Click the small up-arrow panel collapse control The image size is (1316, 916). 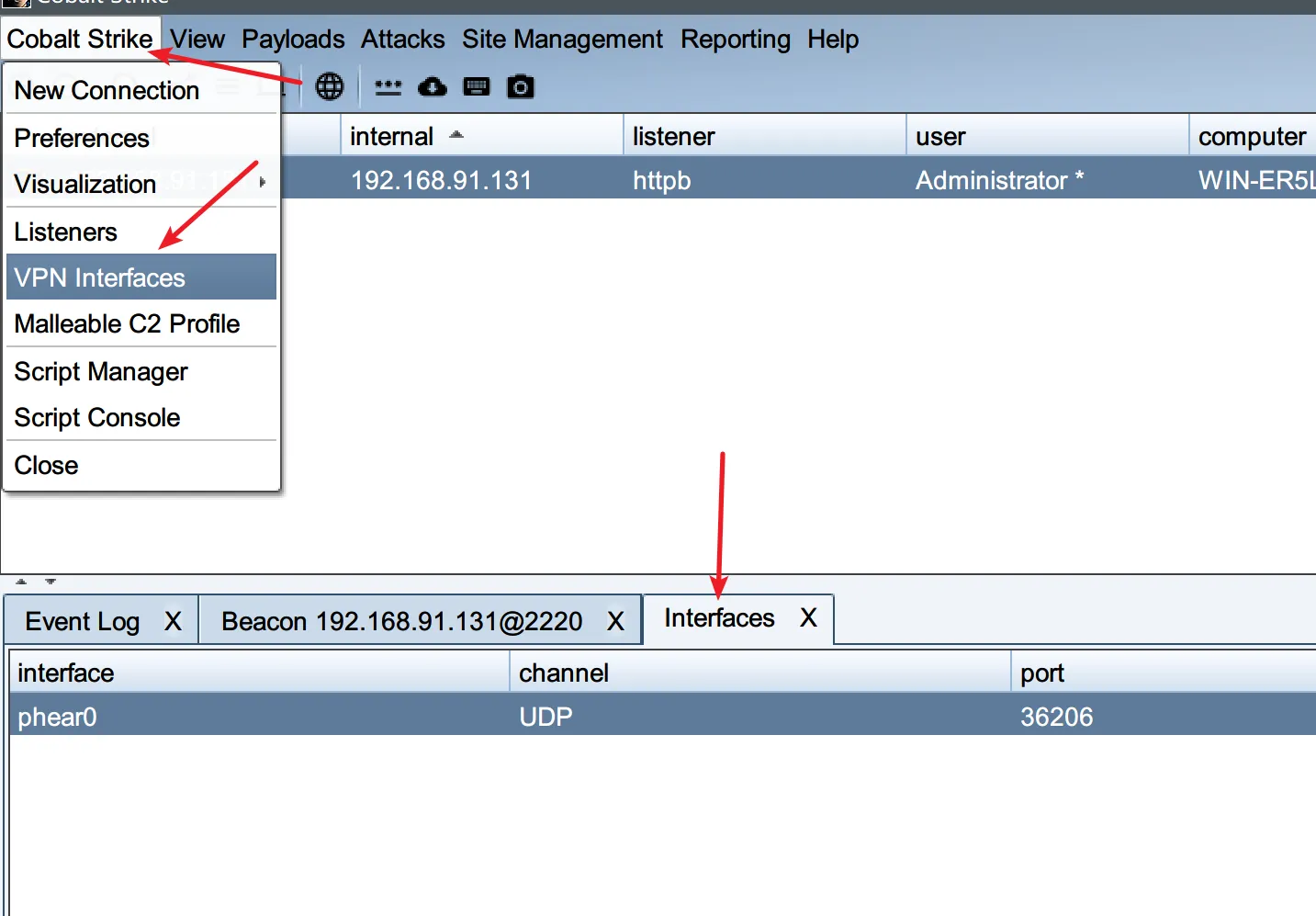(22, 582)
